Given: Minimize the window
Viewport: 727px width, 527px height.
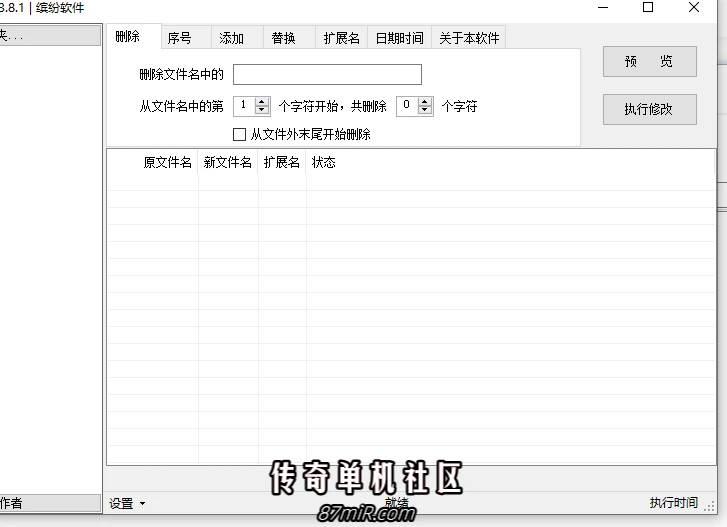Looking at the screenshot, I should tap(603, 7).
